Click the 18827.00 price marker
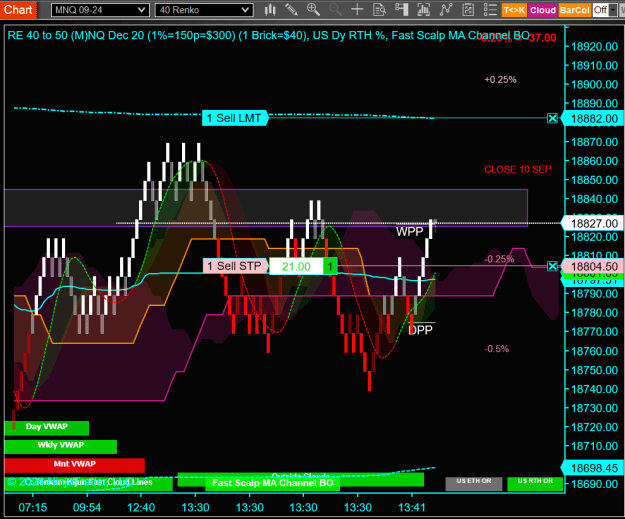The width and height of the screenshot is (625, 519). point(594,224)
